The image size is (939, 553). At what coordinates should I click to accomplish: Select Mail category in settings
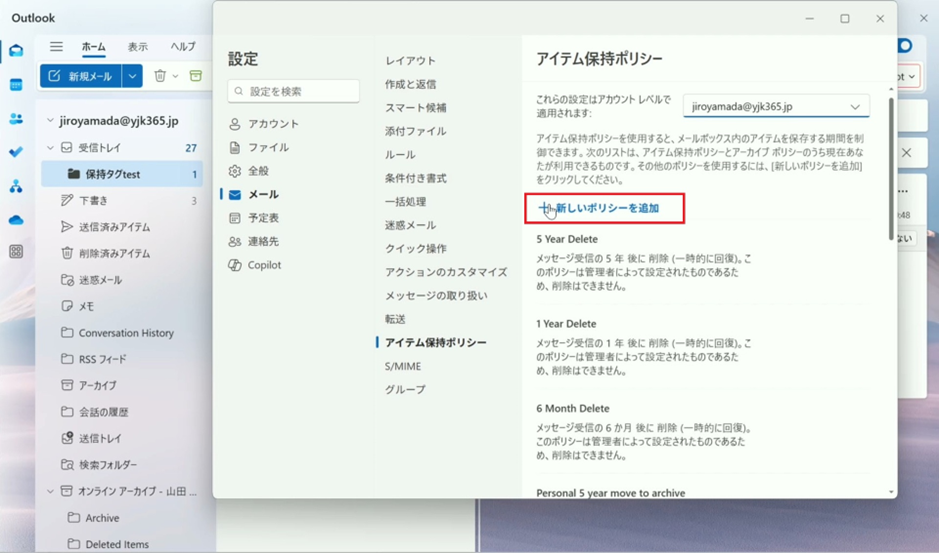click(x=263, y=194)
